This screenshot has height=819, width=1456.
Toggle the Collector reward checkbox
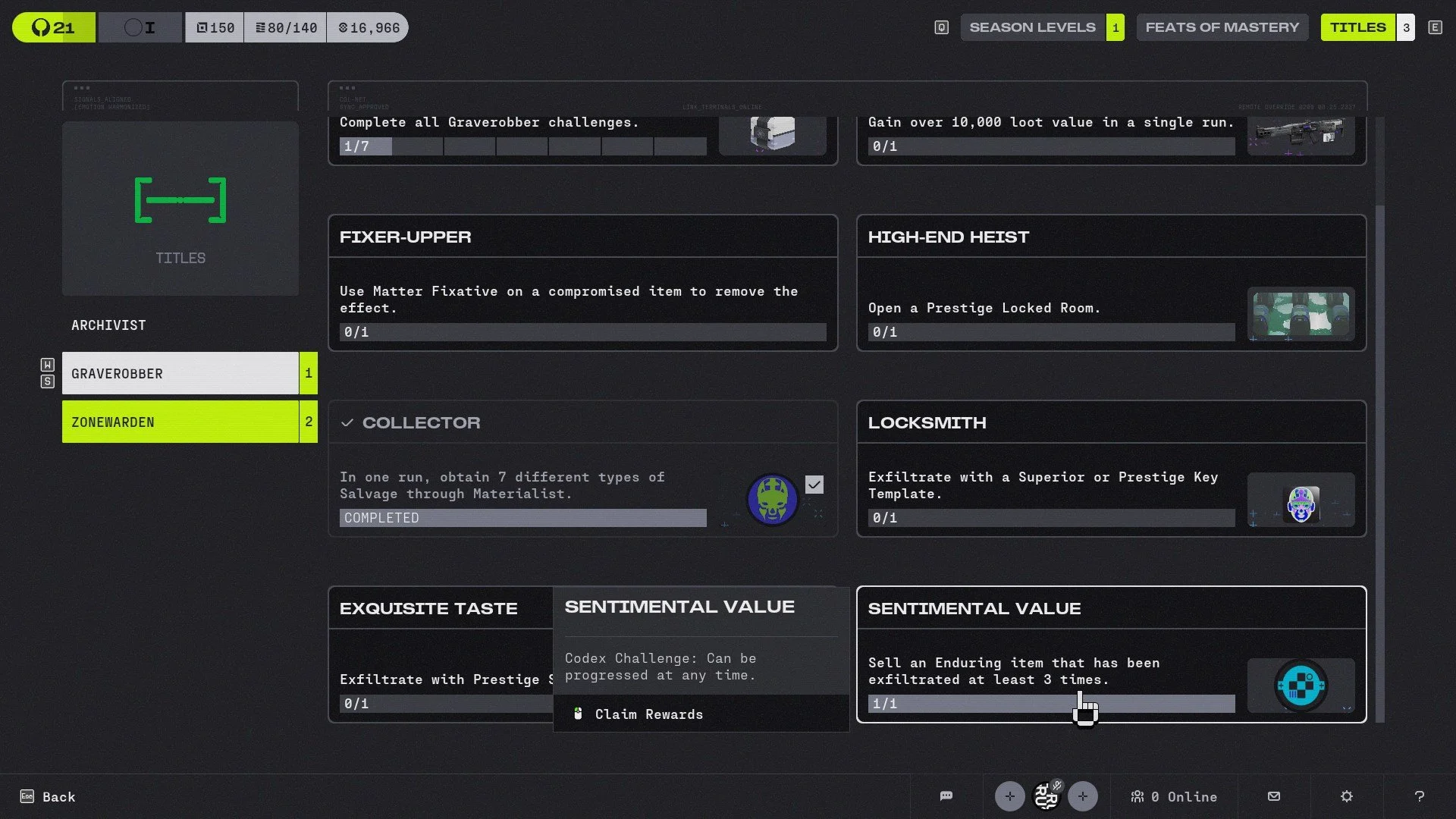point(814,485)
